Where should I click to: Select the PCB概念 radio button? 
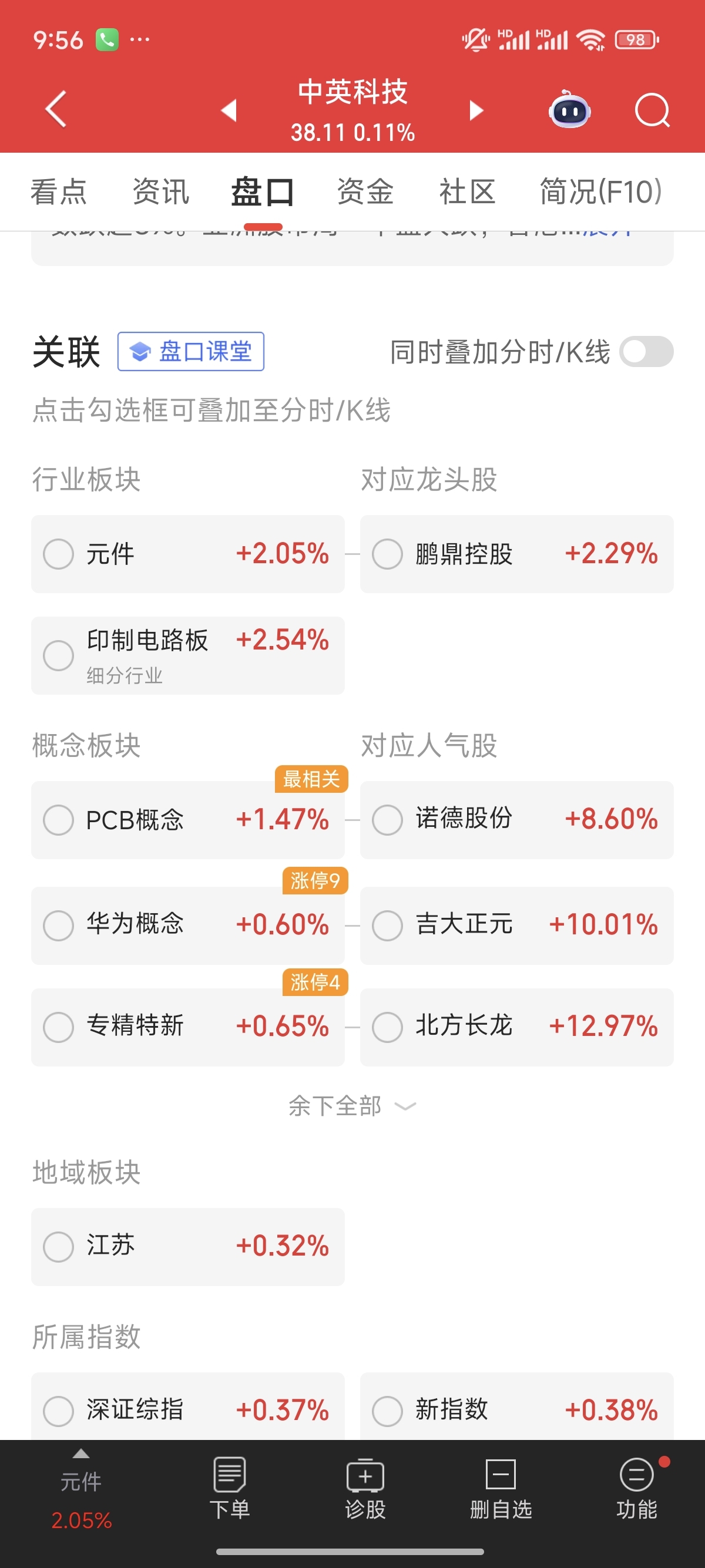click(x=58, y=820)
